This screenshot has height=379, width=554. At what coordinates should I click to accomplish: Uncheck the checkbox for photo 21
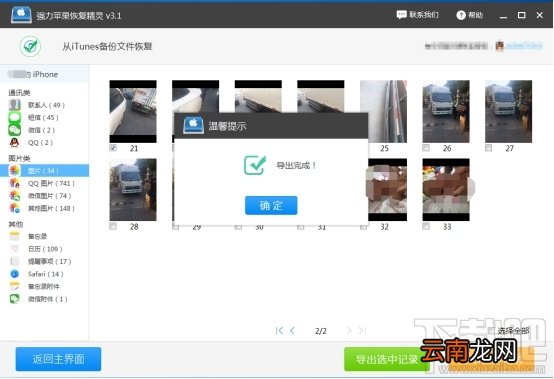113,148
